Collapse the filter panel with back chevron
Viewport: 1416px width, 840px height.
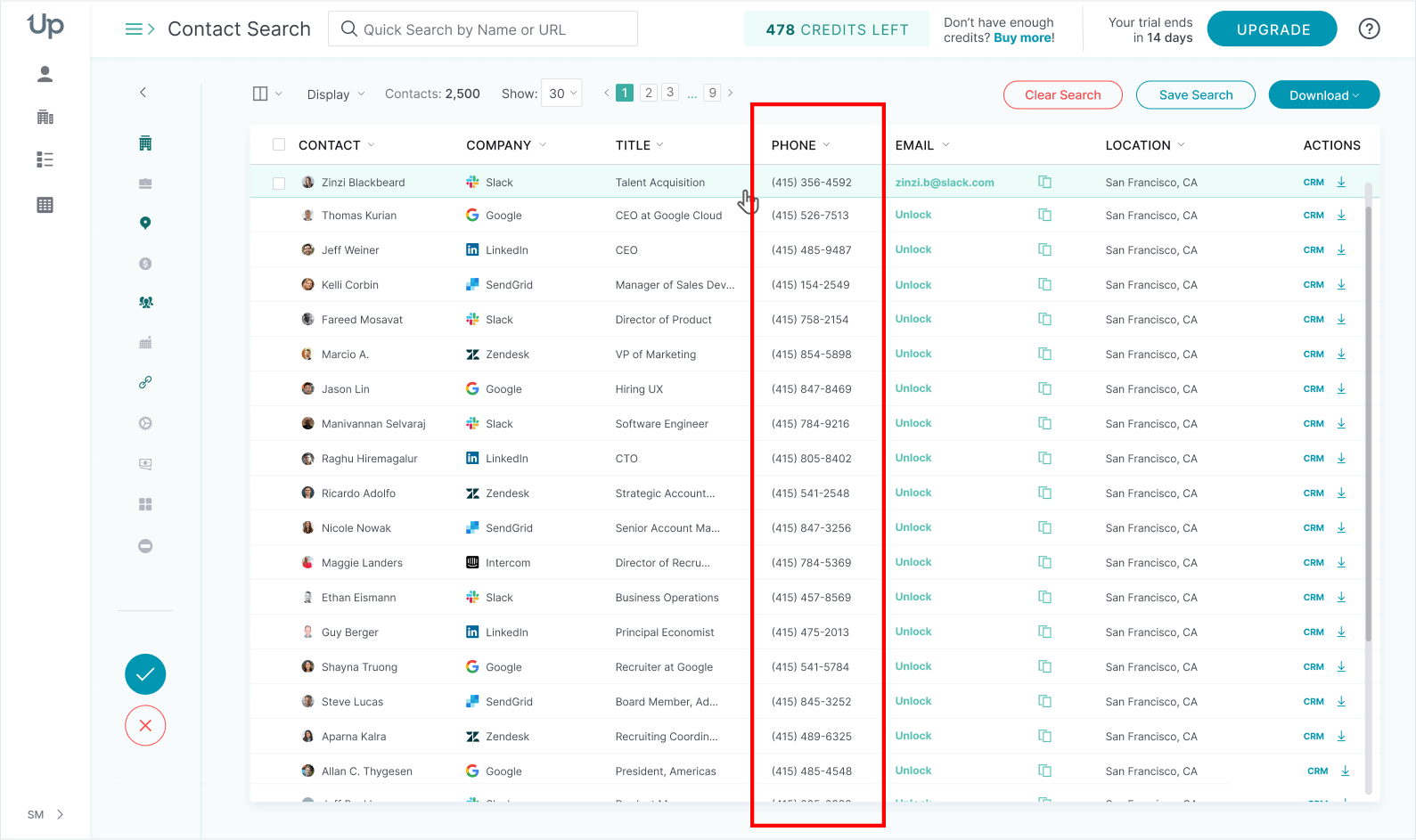(143, 93)
